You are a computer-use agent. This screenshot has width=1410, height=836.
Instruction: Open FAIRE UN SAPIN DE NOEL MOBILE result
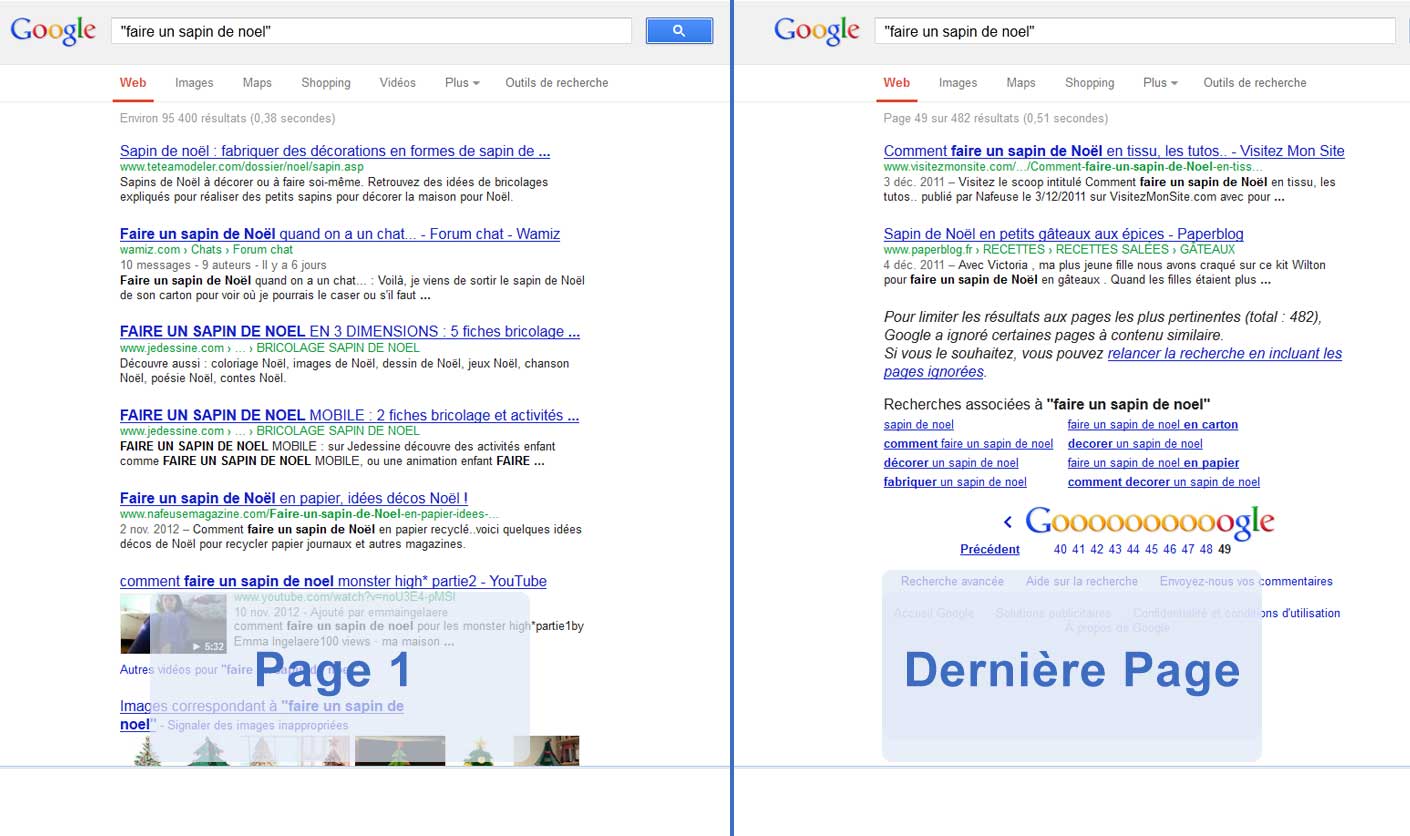pos(349,415)
